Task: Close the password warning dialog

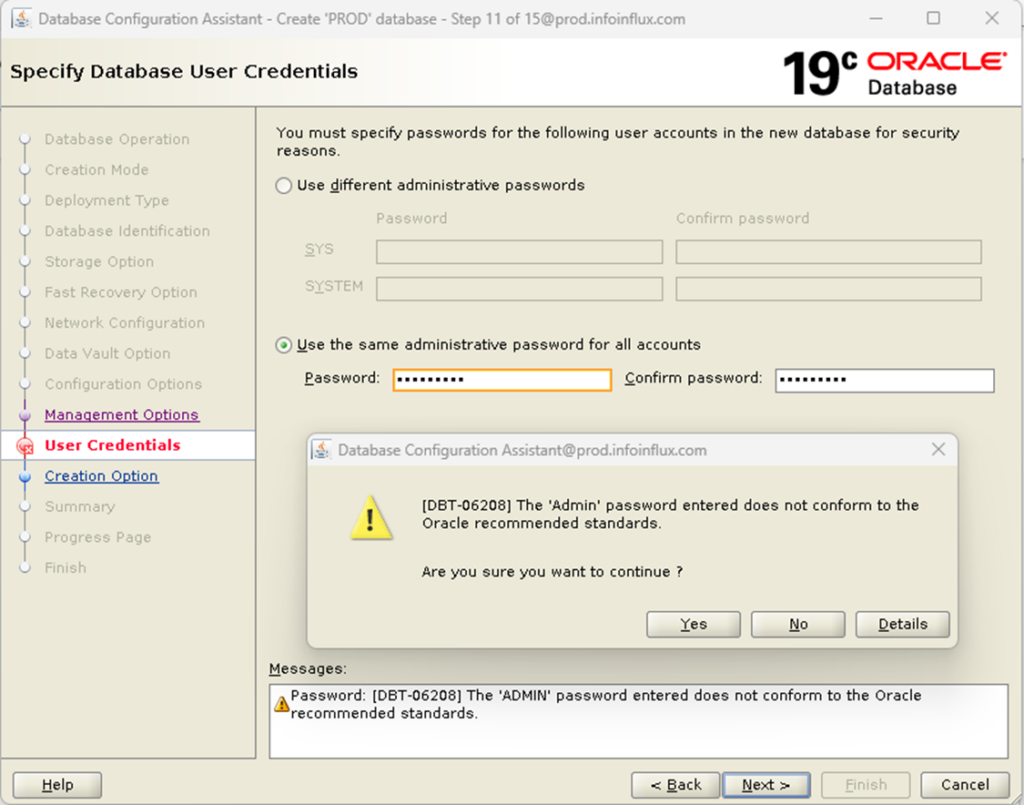Action: (938, 449)
